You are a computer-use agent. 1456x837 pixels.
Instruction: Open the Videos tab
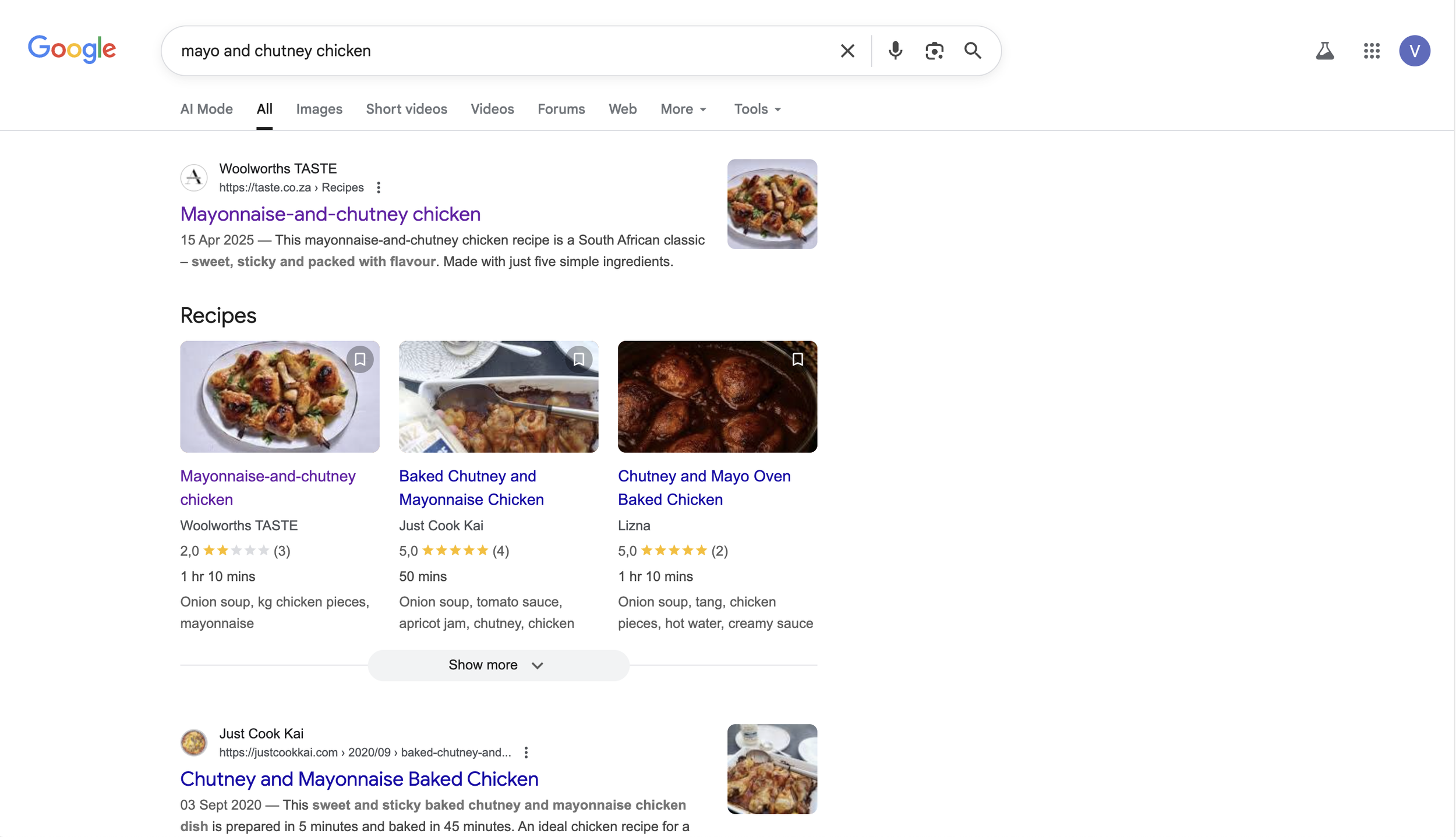(x=492, y=109)
